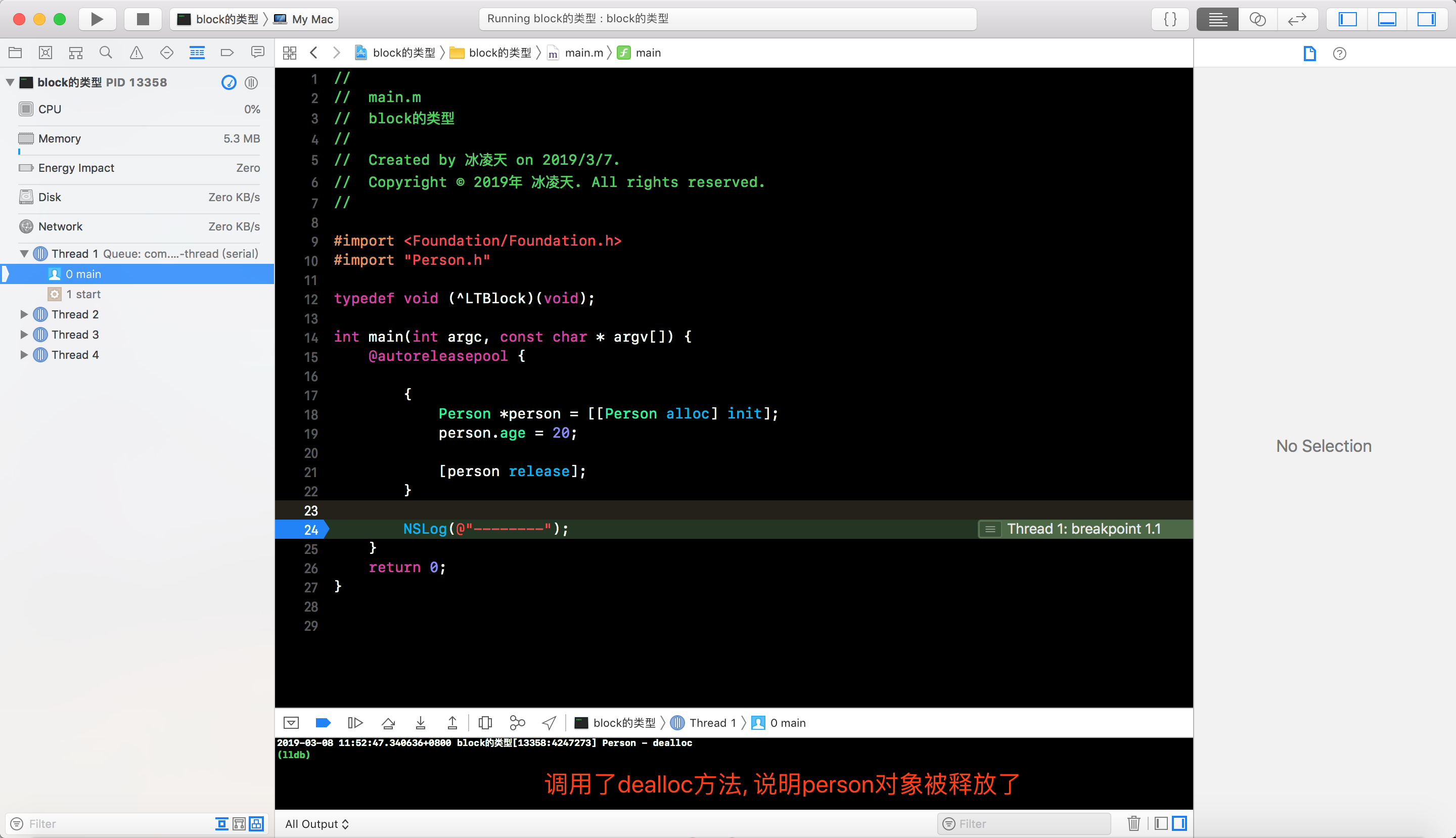Click Continue program execution icon
The height and width of the screenshot is (838, 1456).
click(x=355, y=723)
